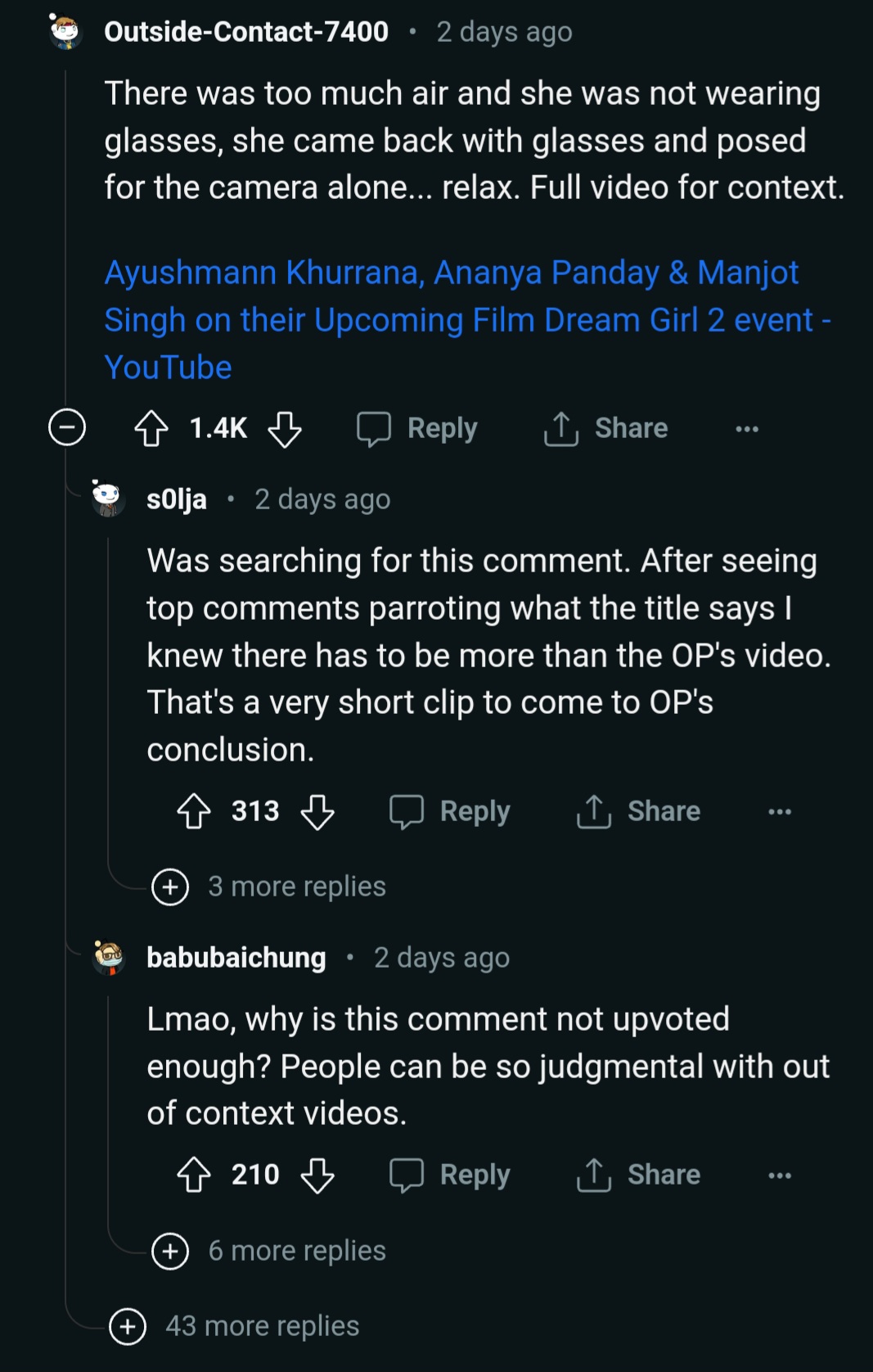Upvote s0lja's comment
Viewport: 873px width, 1372px height.
[194, 811]
